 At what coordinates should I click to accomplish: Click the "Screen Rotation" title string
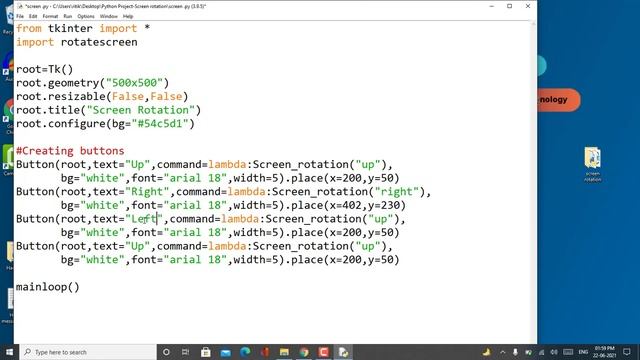coord(141,110)
